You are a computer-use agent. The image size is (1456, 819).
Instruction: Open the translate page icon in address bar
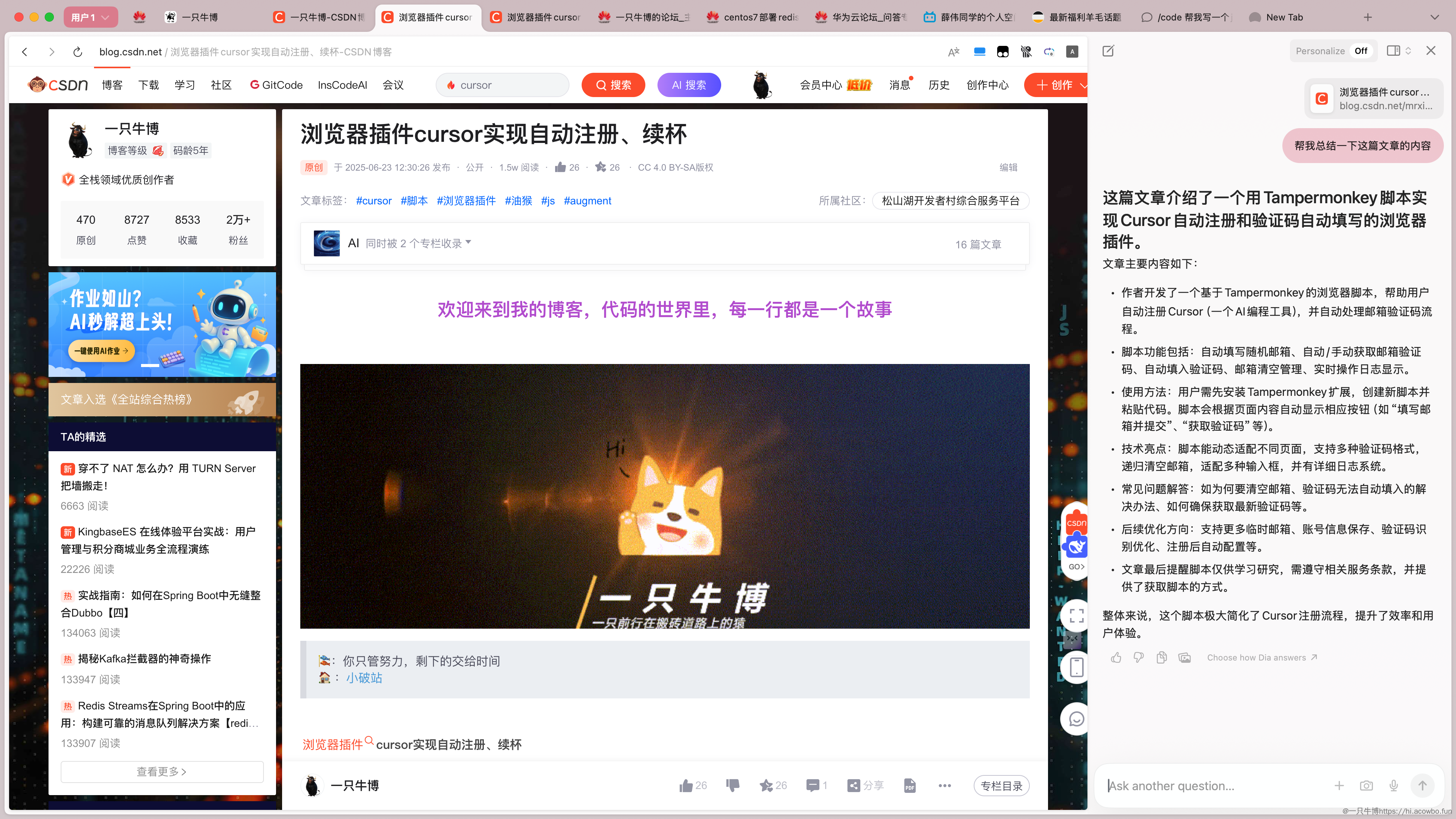pyautogui.click(x=954, y=52)
